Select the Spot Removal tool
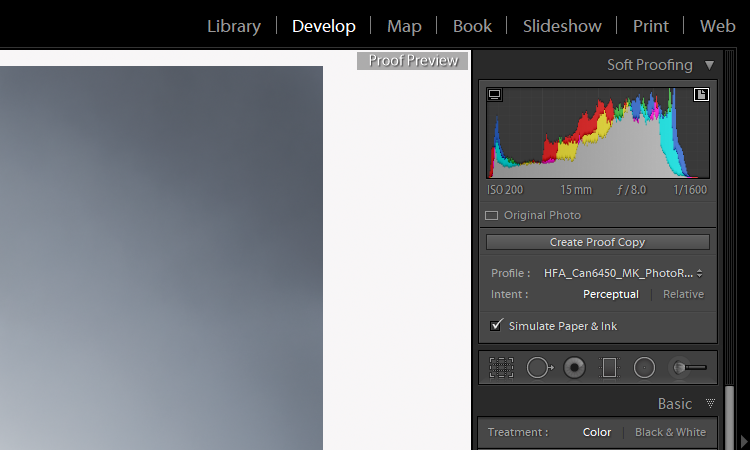Viewport: 750px width, 450px height. tap(538, 368)
